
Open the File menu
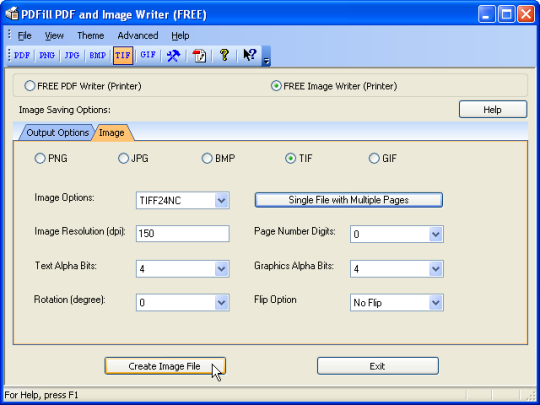click(24, 35)
